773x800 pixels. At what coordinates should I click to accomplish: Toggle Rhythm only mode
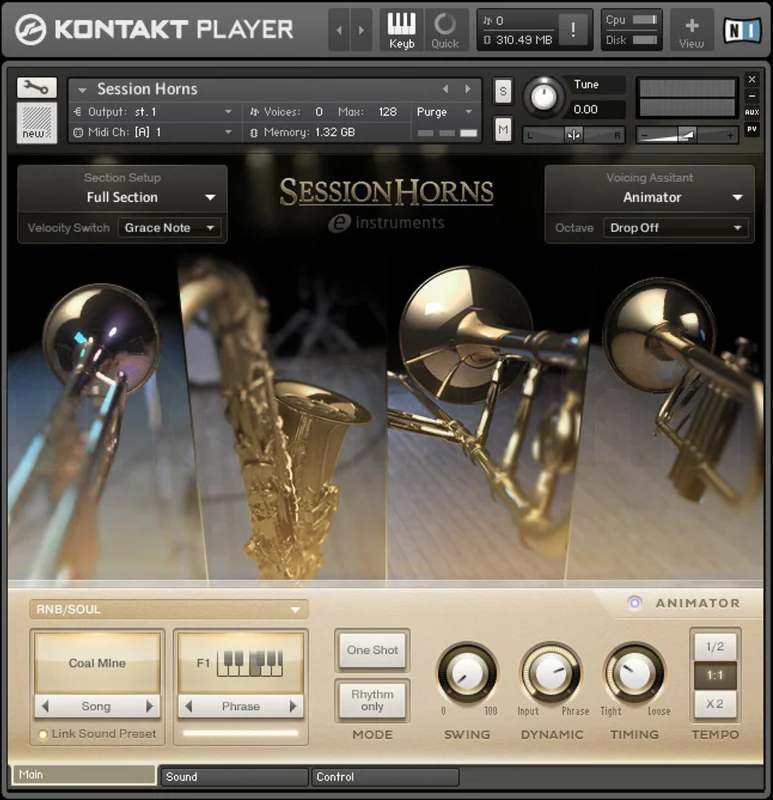pyautogui.click(x=372, y=701)
